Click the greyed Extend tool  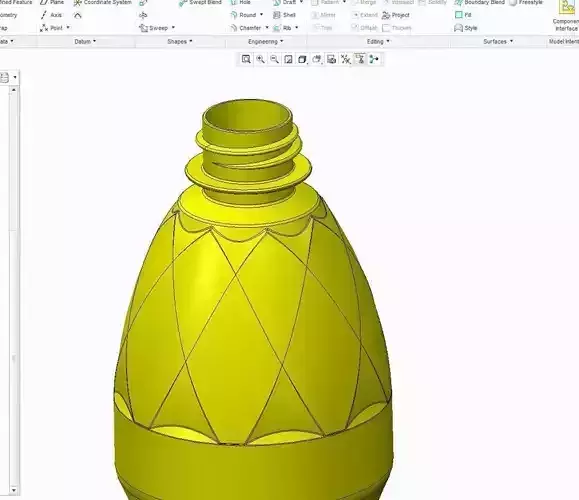click(364, 15)
